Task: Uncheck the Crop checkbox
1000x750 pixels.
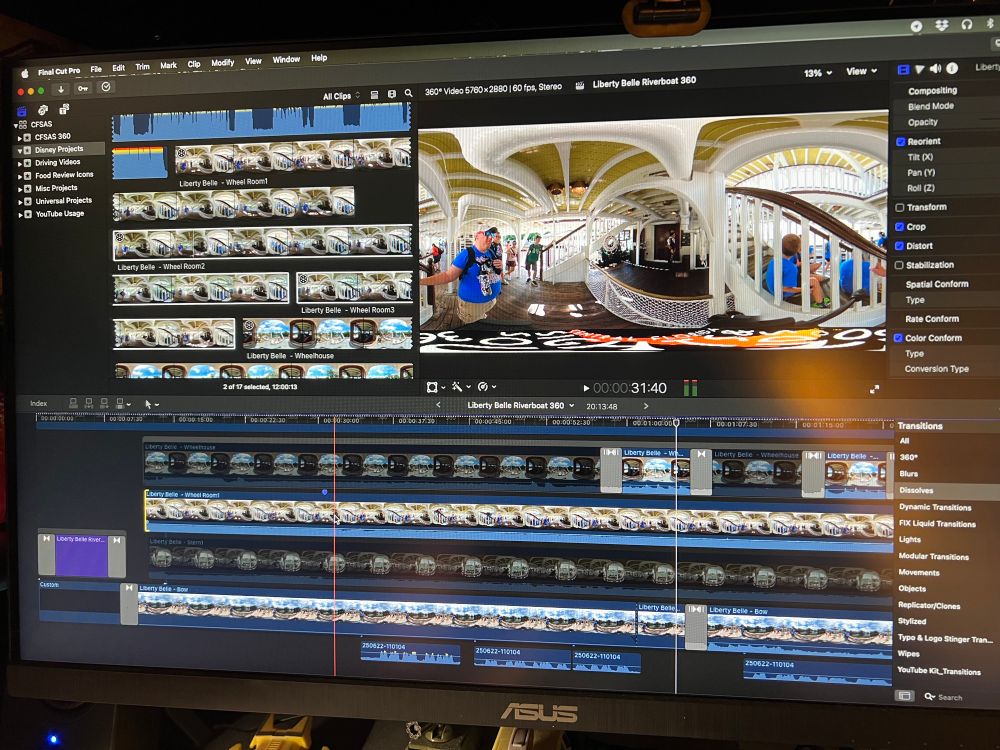Action: pyautogui.click(x=899, y=226)
